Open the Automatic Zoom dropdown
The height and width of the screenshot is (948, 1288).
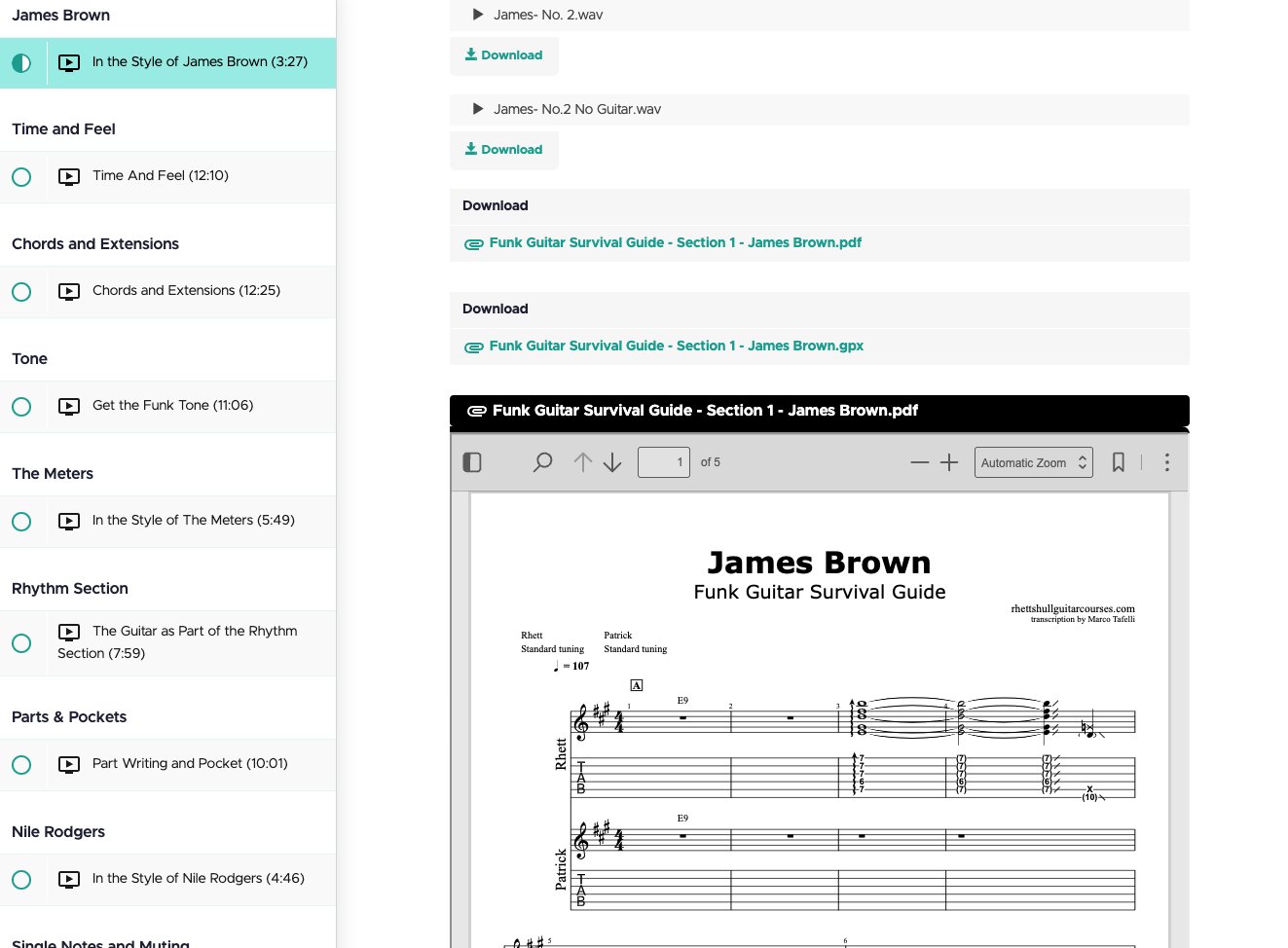click(x=1034, y=462)
